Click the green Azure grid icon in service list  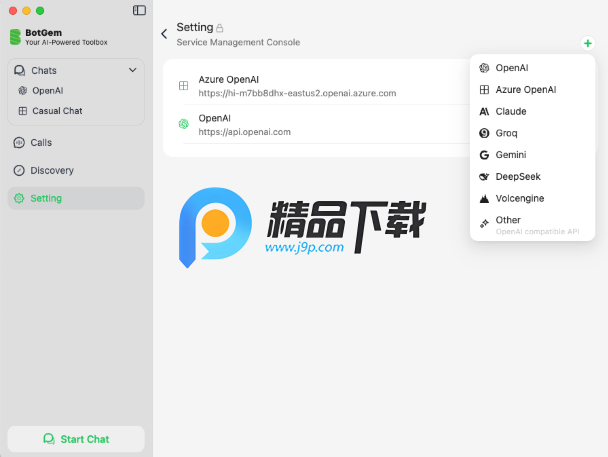pyautogui.click(x=183, y=85)
